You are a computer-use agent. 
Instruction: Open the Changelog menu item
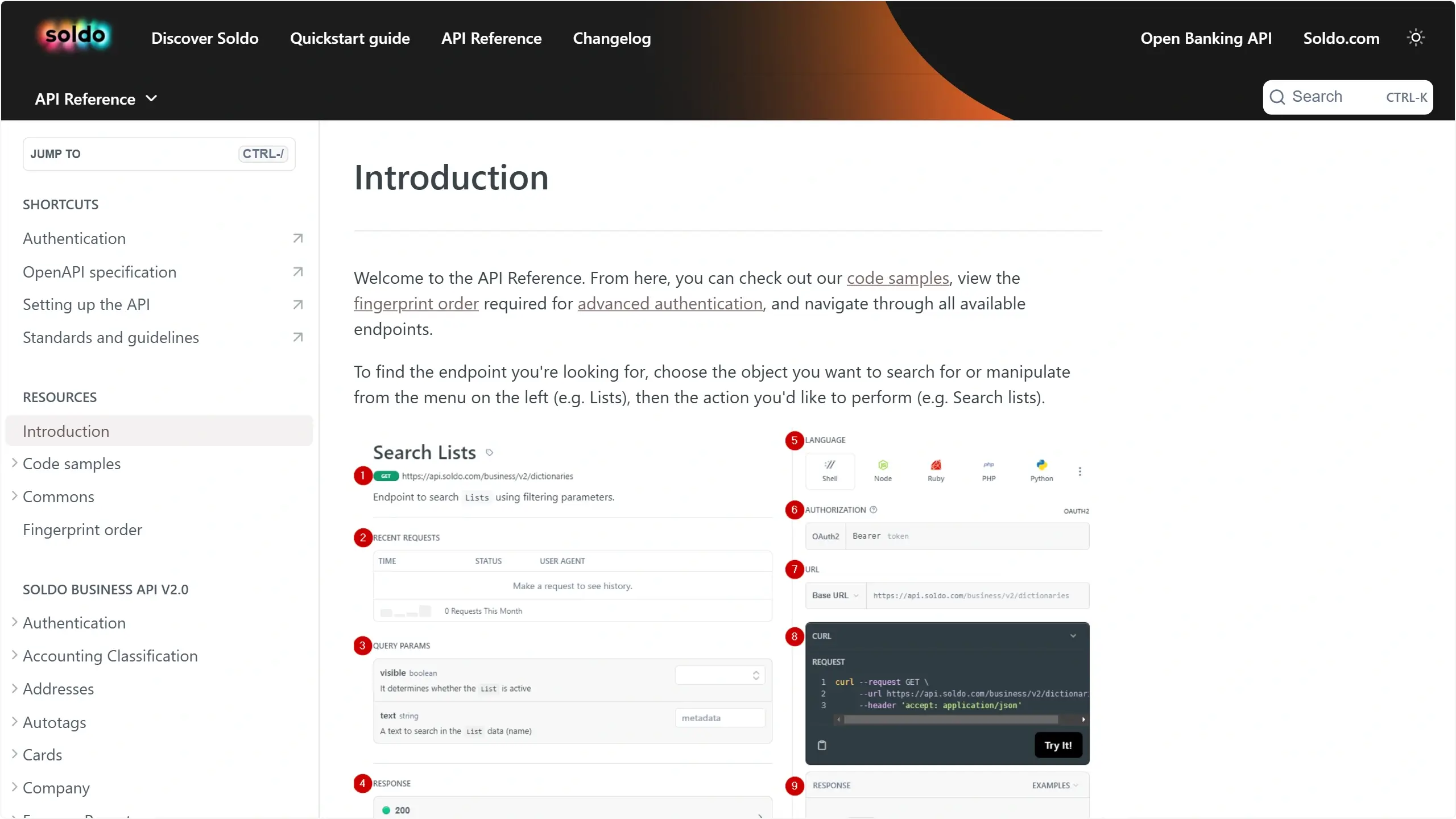click(611, 38)
